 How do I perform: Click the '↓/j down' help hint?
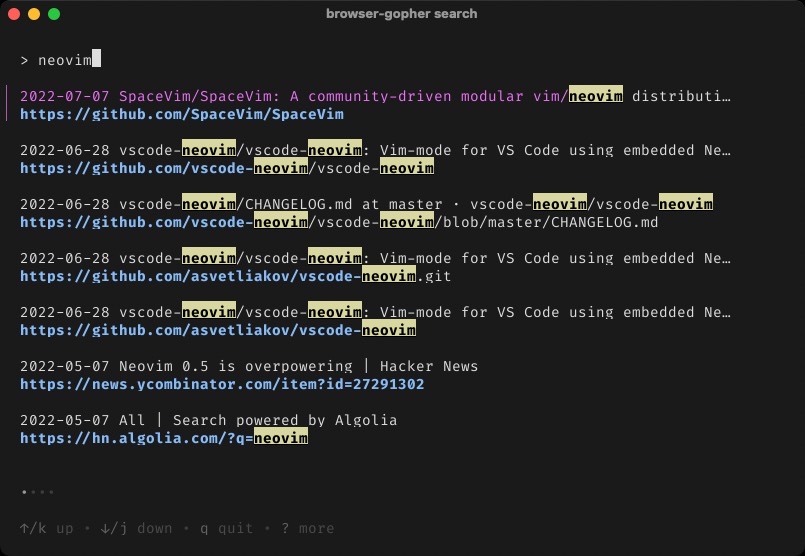pyautogui.click(x=137, y=528)
